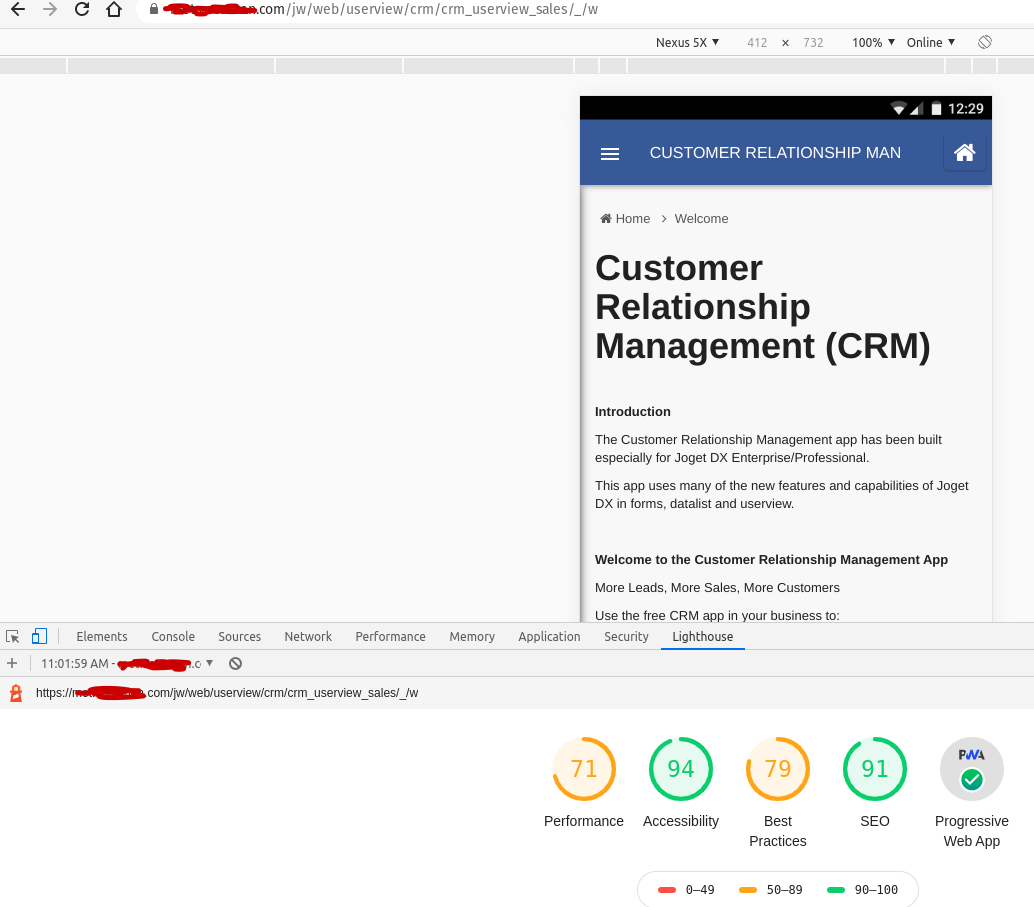Go forward in the browser
Image resolution: width=1034 pixels, height=907 pixels.
point(50,9)
